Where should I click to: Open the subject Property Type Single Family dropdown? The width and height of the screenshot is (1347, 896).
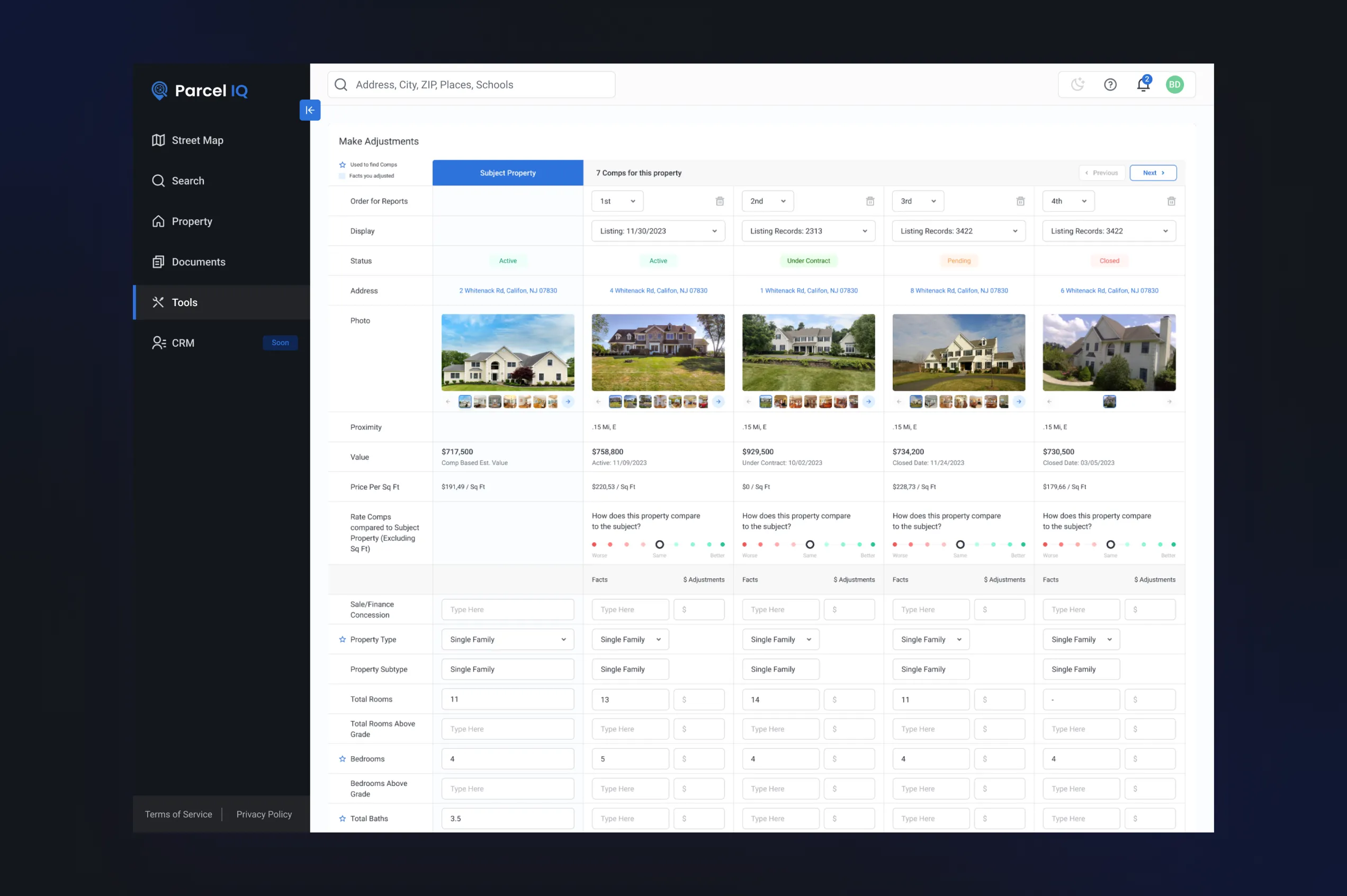click(x=507, y=639)
